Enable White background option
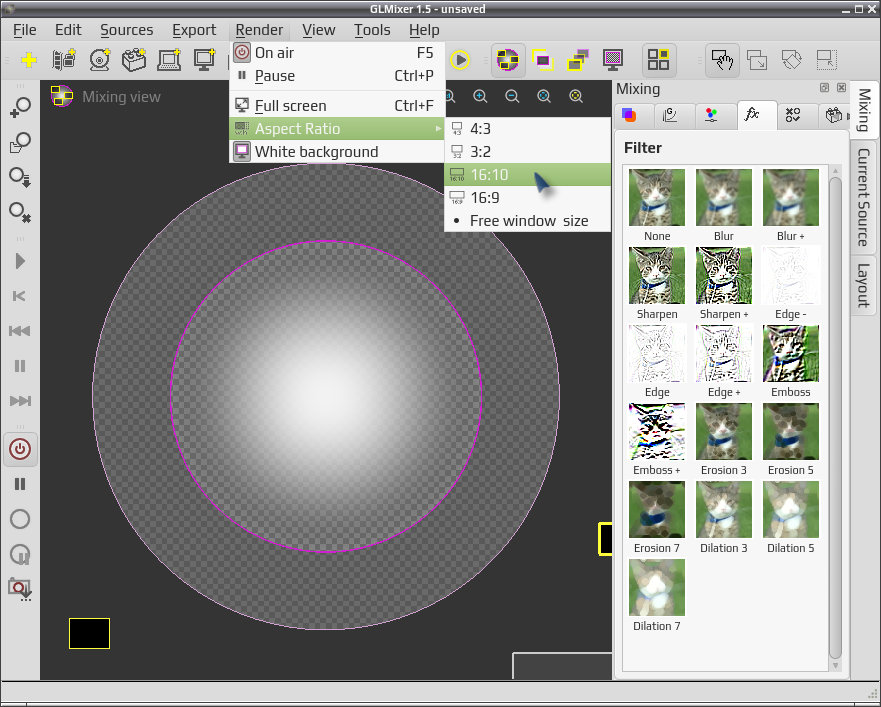The image size is (881, 707). point(337,152)
